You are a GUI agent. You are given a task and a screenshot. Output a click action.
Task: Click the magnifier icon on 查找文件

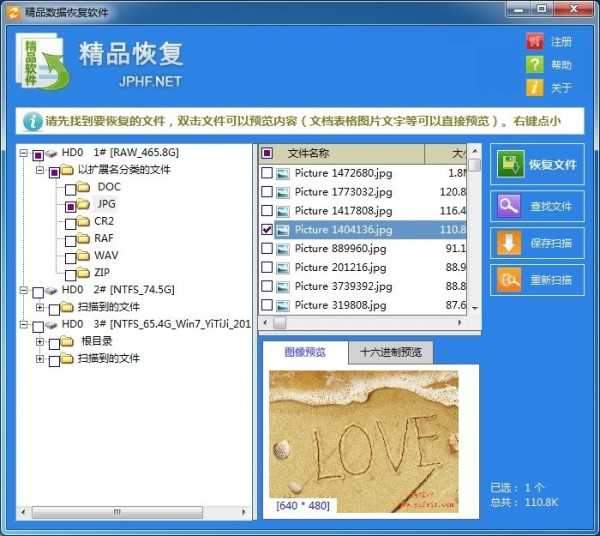pyautogui.click(x=509, y=206)
